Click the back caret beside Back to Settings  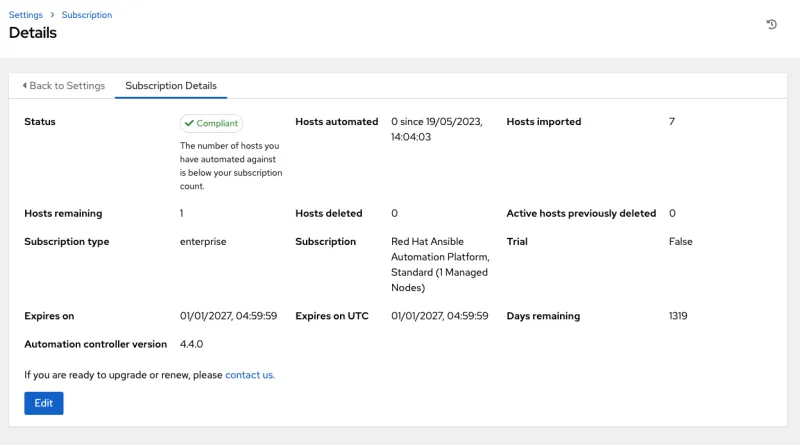click(24, 86)
